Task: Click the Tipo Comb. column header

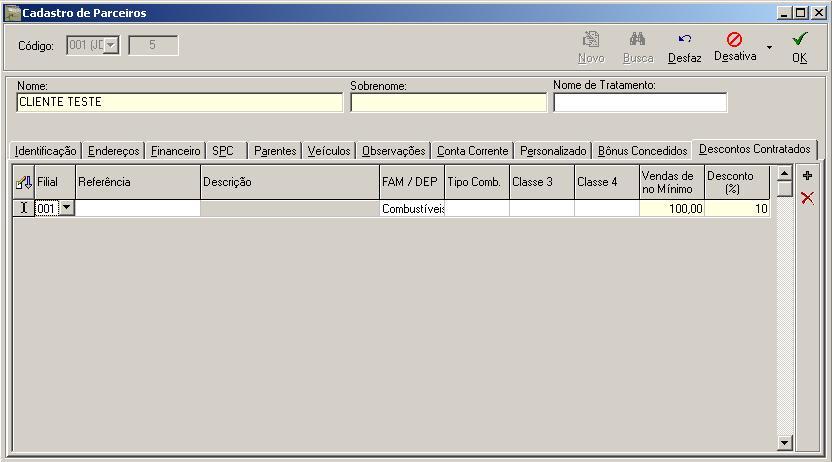Action: click(x=477, y=182)
